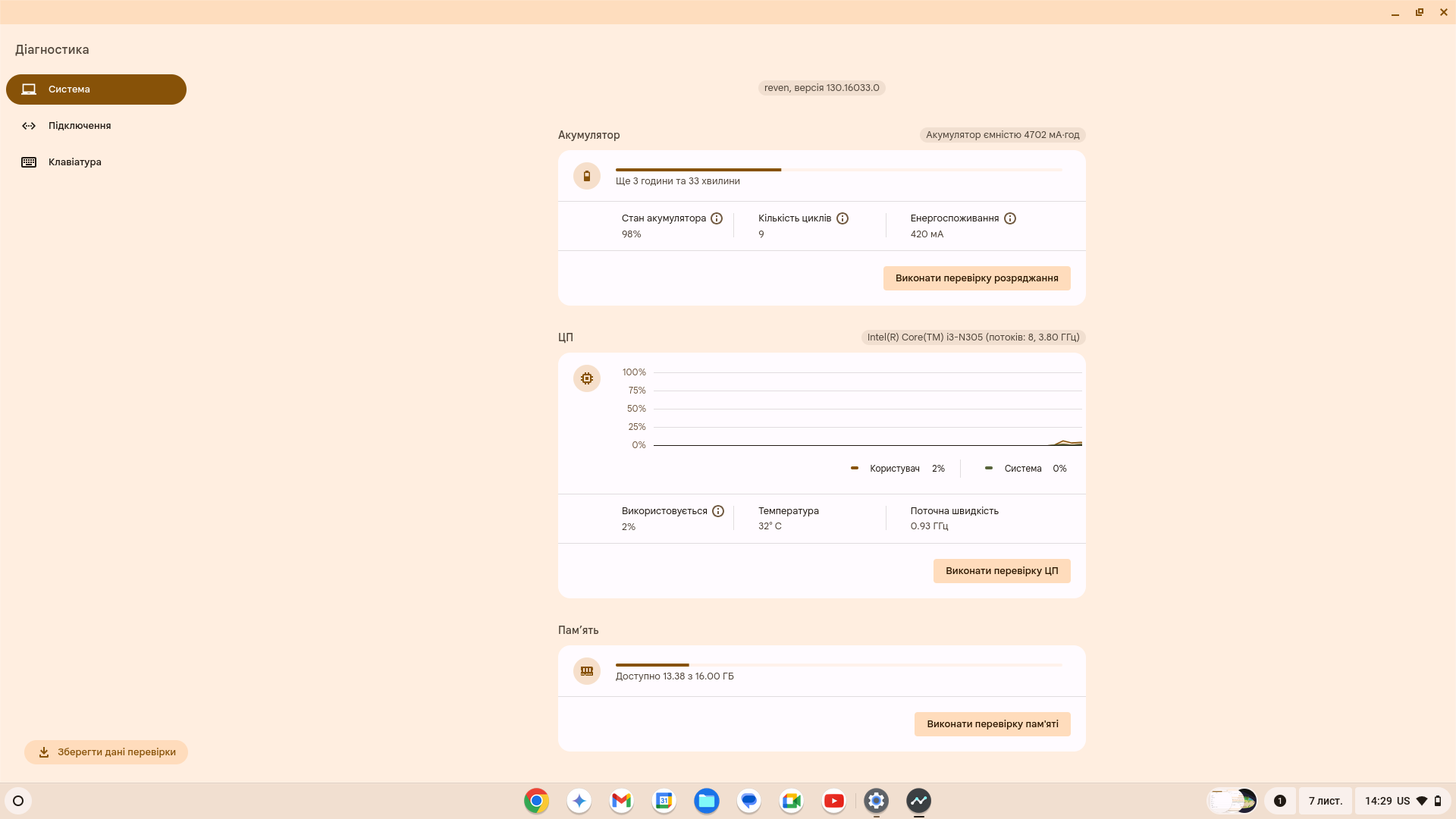Click Зберегти дані перевірки button
The image size is (1456, 819).
point(106,752)
